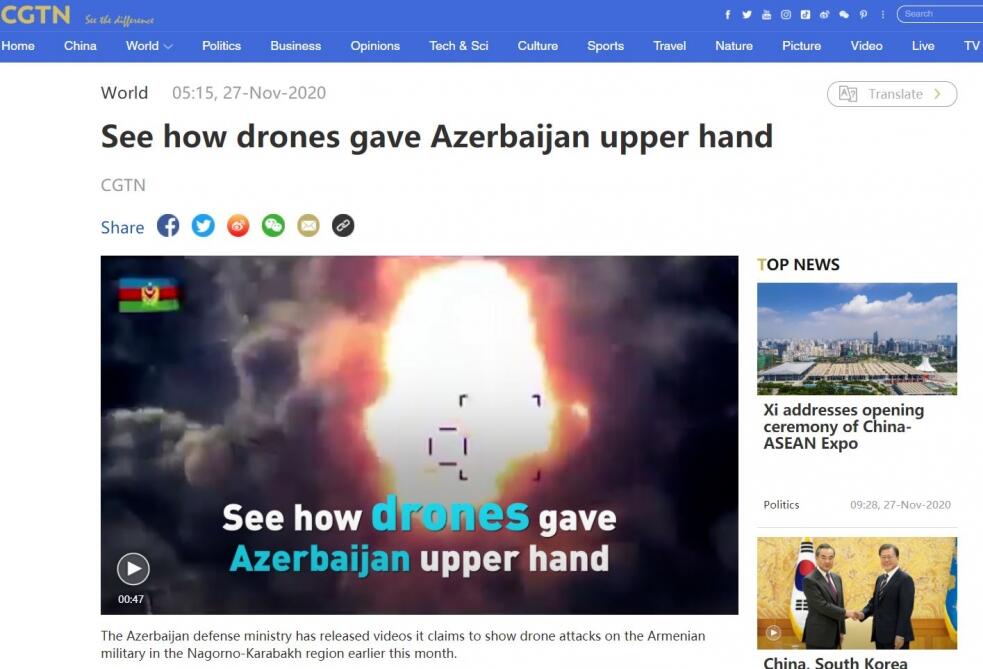
Task: Open the World category link above headline
Action: click(124, 93)
